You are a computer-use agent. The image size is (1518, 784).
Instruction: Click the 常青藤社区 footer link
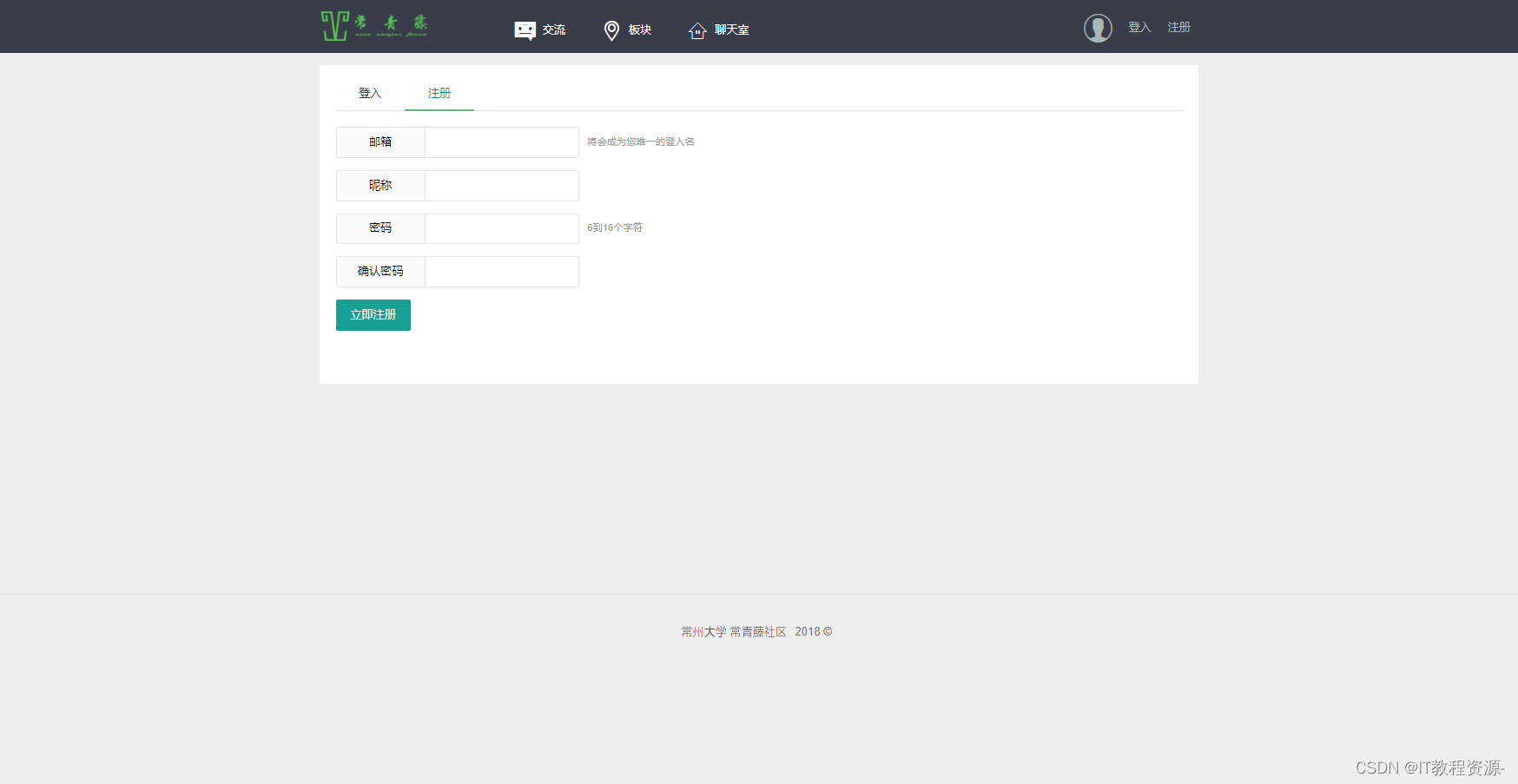[758, 632]
